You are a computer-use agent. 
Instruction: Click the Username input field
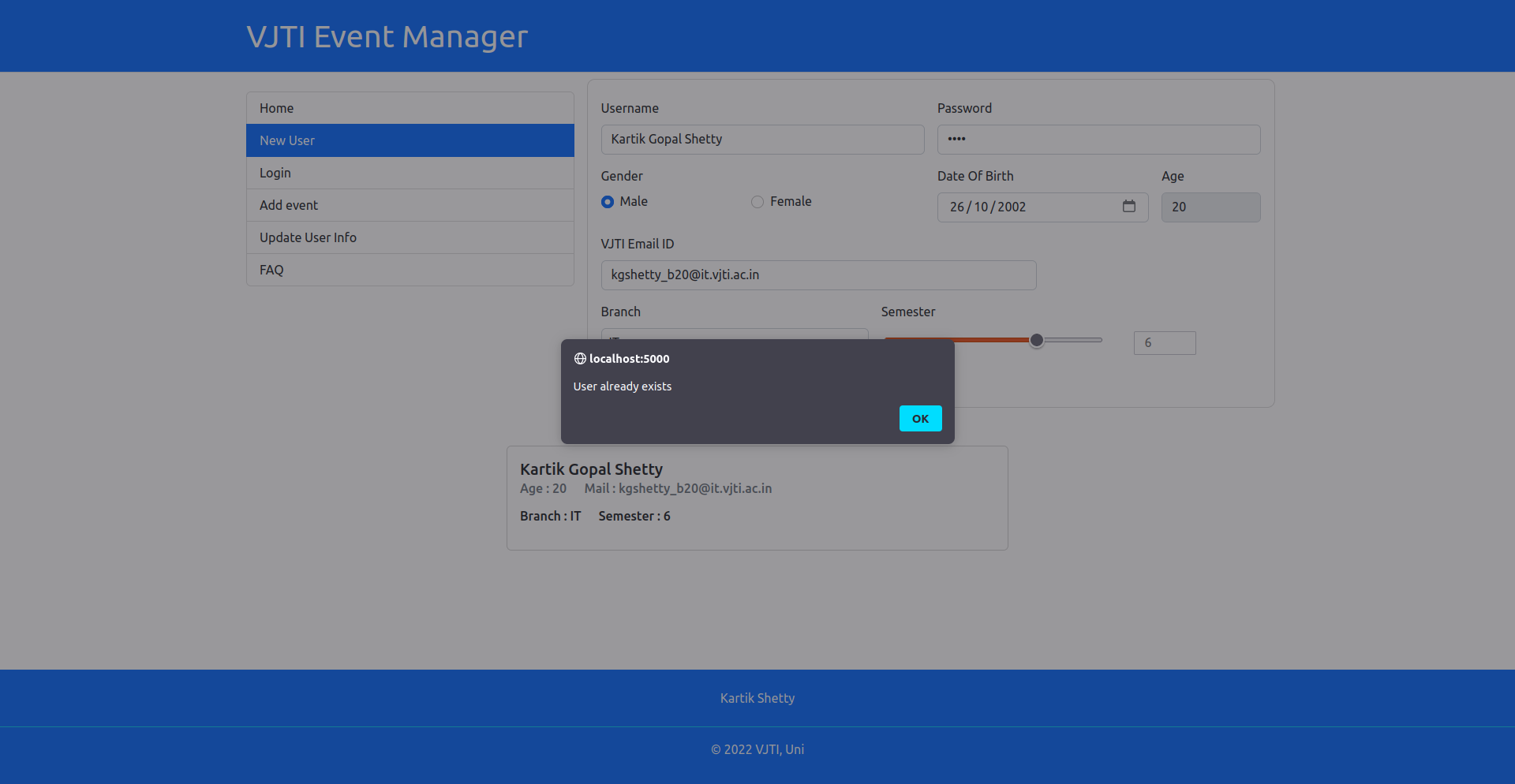coord(762,140)
